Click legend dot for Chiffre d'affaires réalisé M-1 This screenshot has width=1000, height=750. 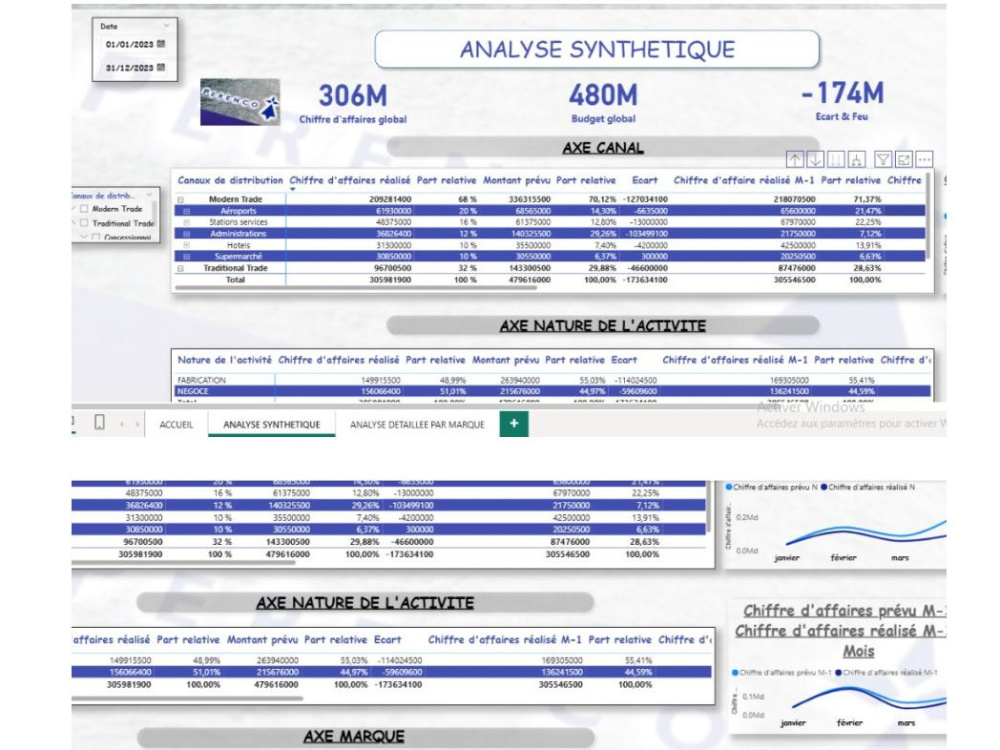point(839,672)
